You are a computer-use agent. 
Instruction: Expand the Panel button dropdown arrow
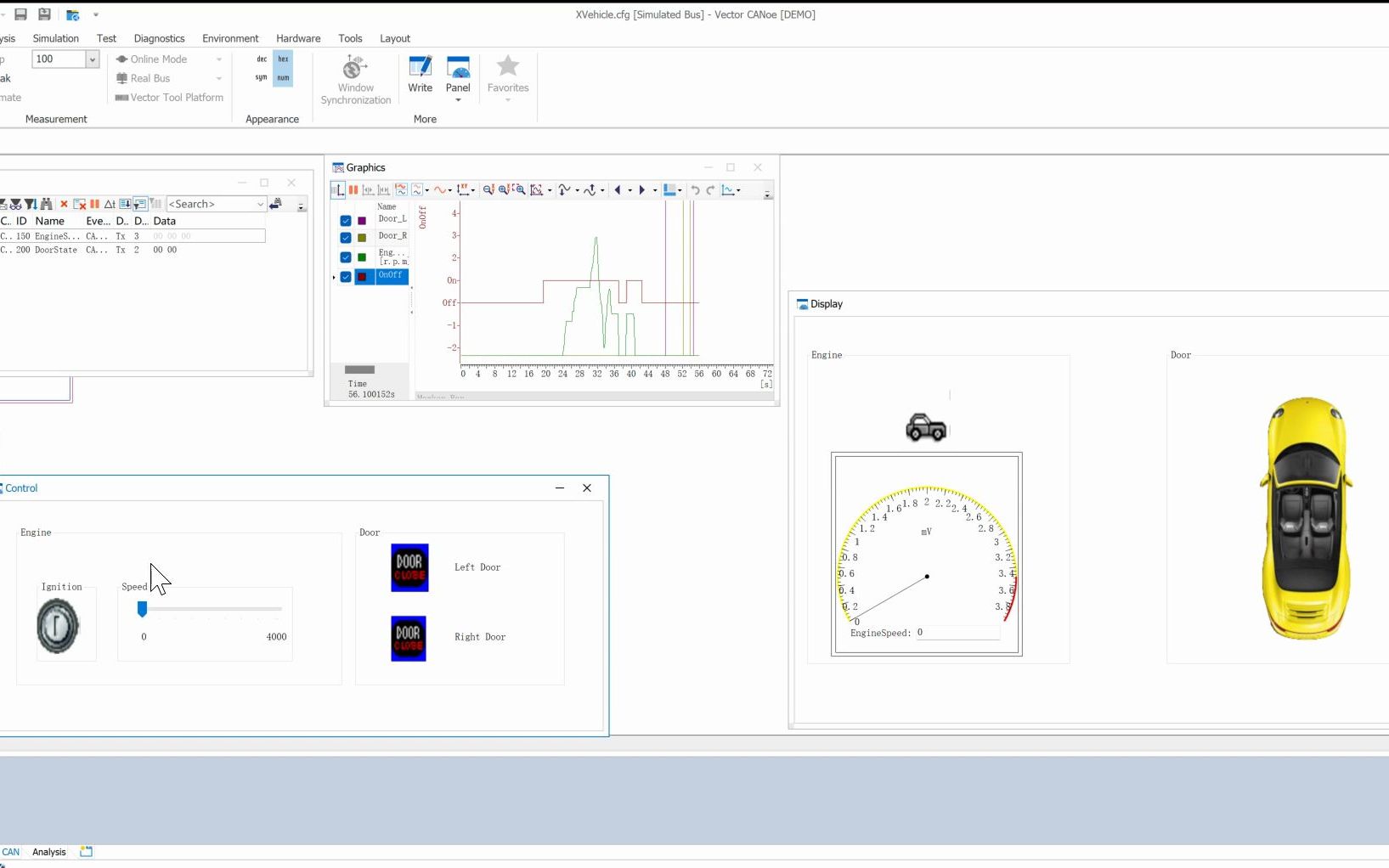pos(458,100)
